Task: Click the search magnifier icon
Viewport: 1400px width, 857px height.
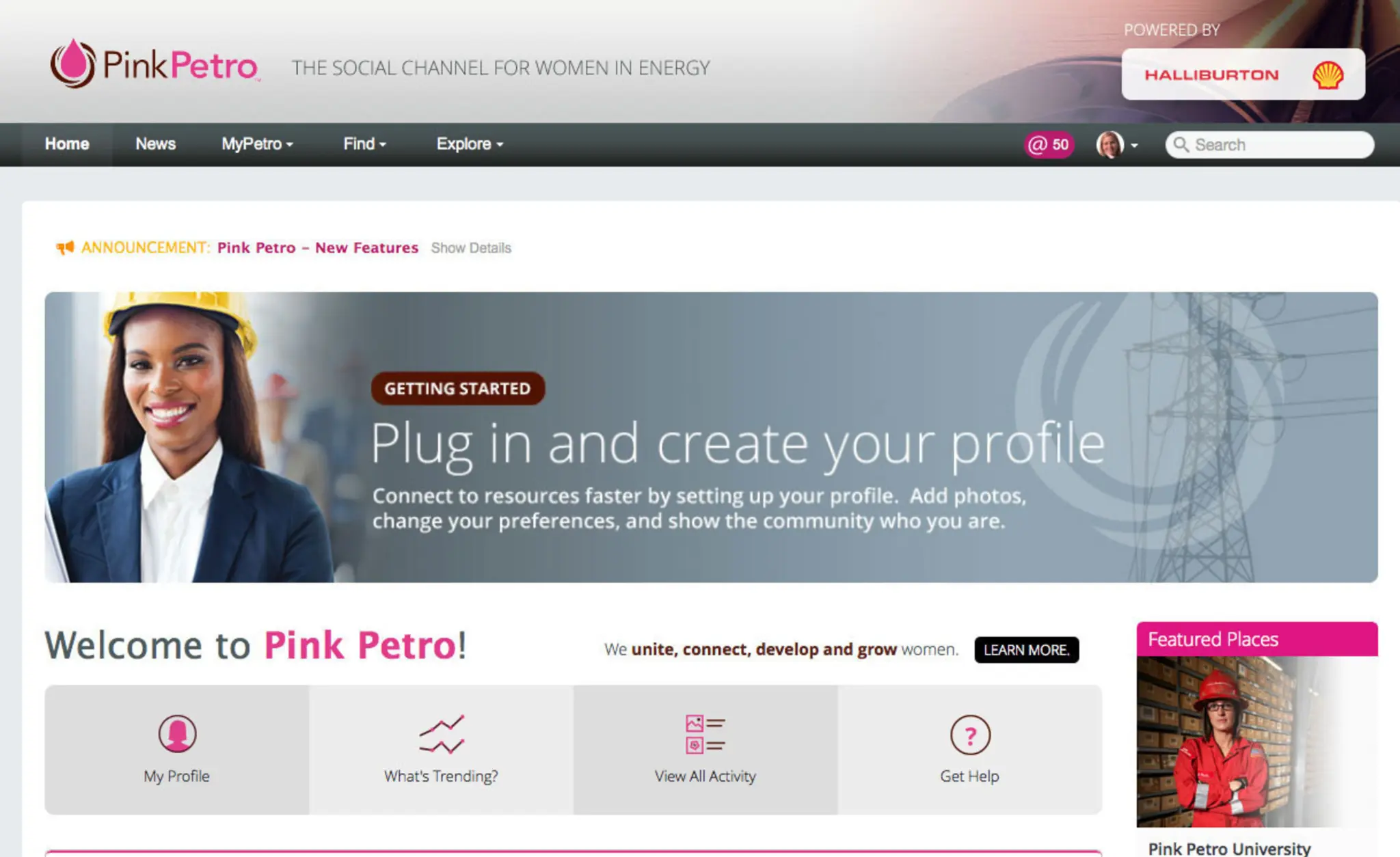Action: coord(1183,144)
